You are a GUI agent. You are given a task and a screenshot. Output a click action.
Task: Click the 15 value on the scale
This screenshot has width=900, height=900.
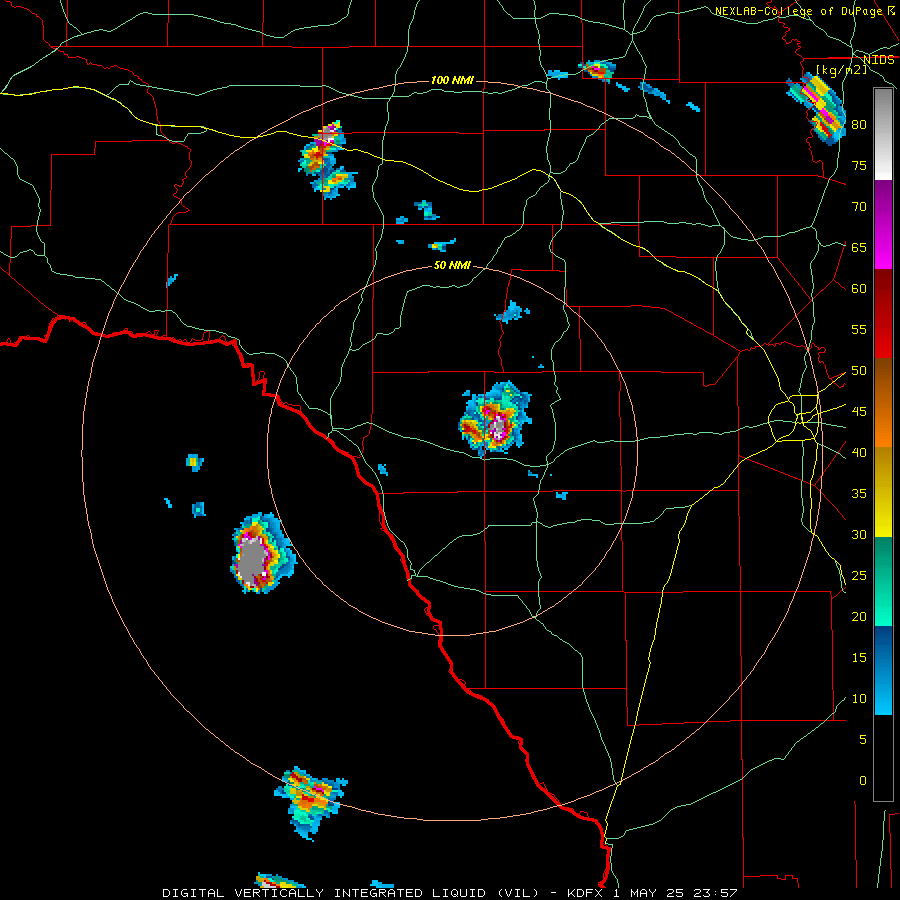pyautogui.click(x=859, y=658)
